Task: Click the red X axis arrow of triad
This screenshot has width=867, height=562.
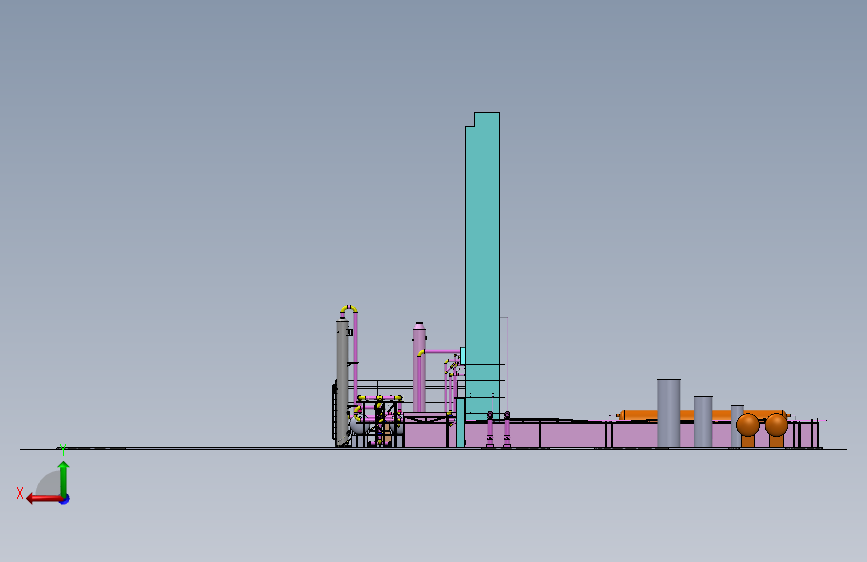Action: 44,499
